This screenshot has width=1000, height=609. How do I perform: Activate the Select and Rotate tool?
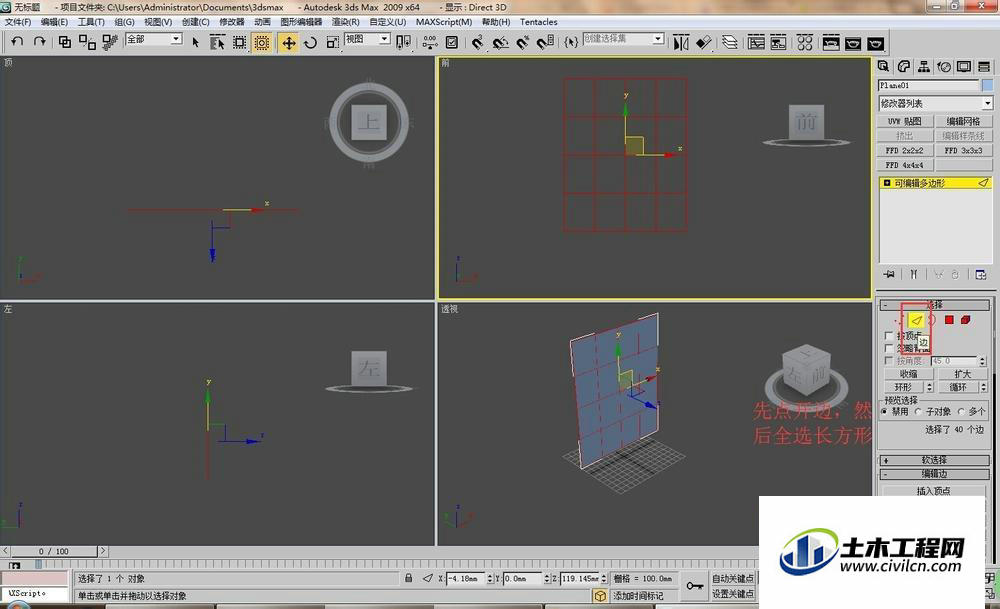click(311, 43)
